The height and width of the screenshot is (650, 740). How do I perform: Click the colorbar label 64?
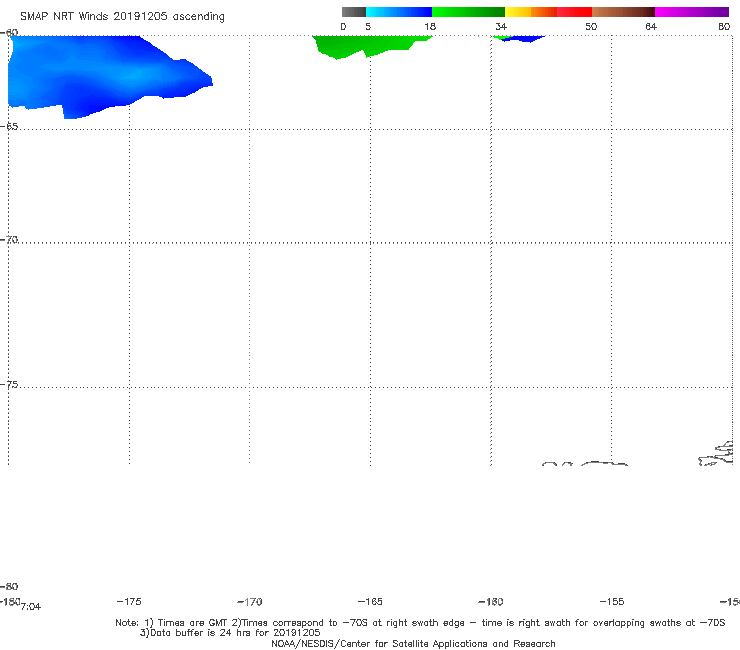[651, 26]
